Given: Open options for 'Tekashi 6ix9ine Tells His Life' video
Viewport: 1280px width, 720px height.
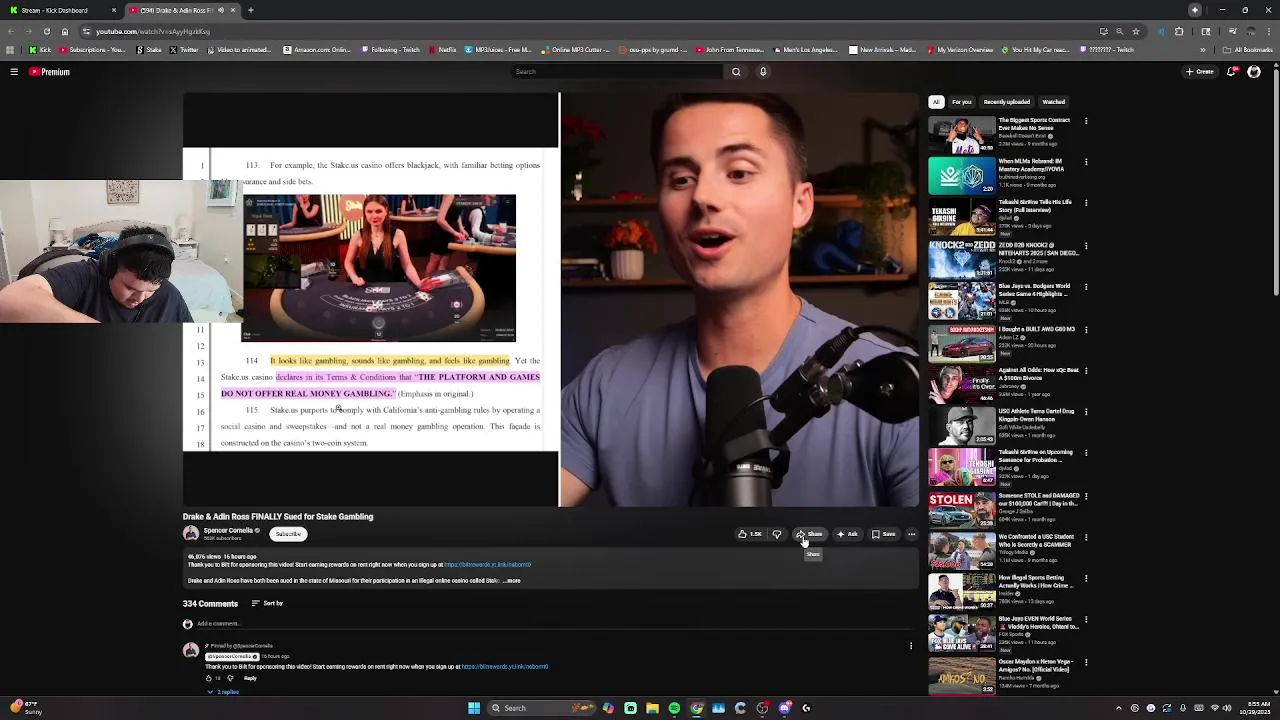Looking at the screenshot, I should click(1086, 203).
